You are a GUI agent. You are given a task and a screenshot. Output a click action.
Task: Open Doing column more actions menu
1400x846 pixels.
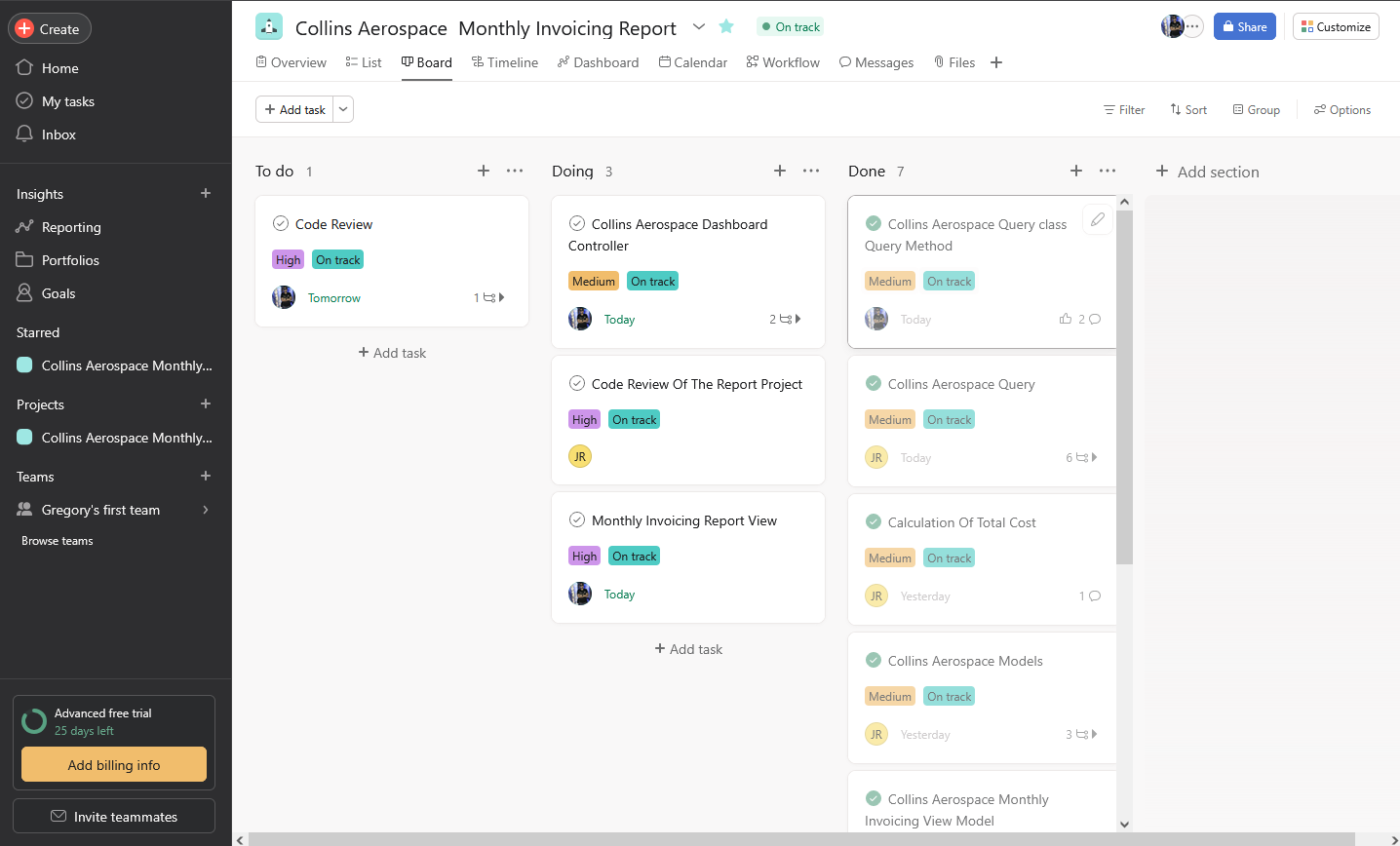point(811,171)
